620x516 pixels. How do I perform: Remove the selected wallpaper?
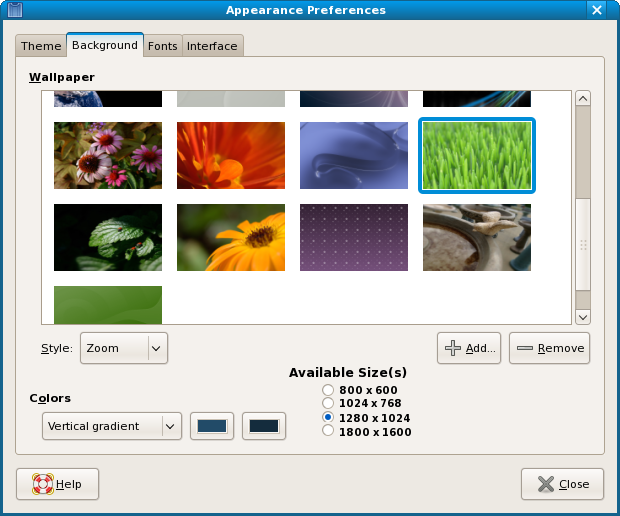click(549, 348)
